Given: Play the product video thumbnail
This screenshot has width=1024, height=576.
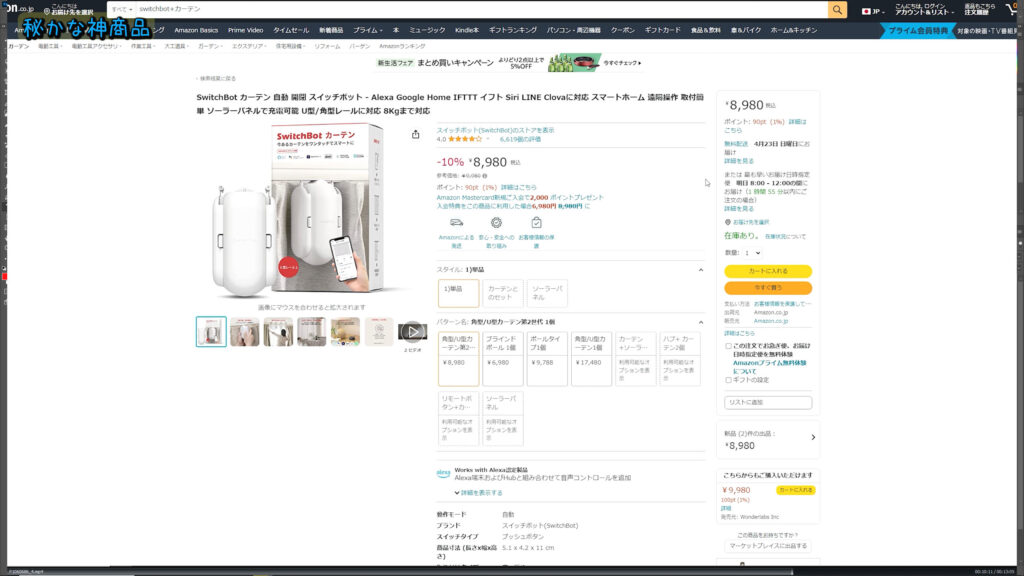Looking at the screenshot, I should point(412,331).
